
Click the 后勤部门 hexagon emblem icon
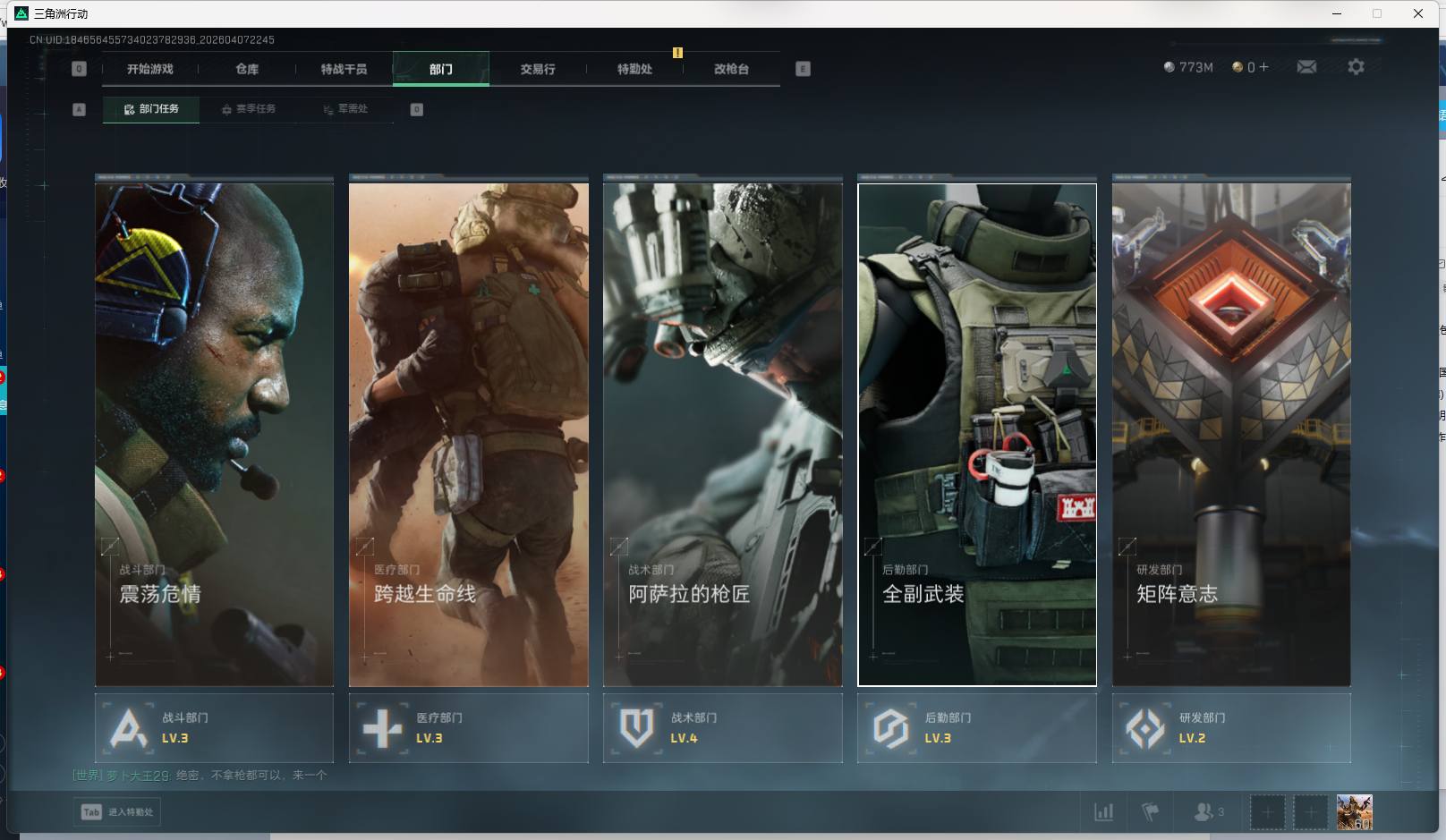[890, 728]
